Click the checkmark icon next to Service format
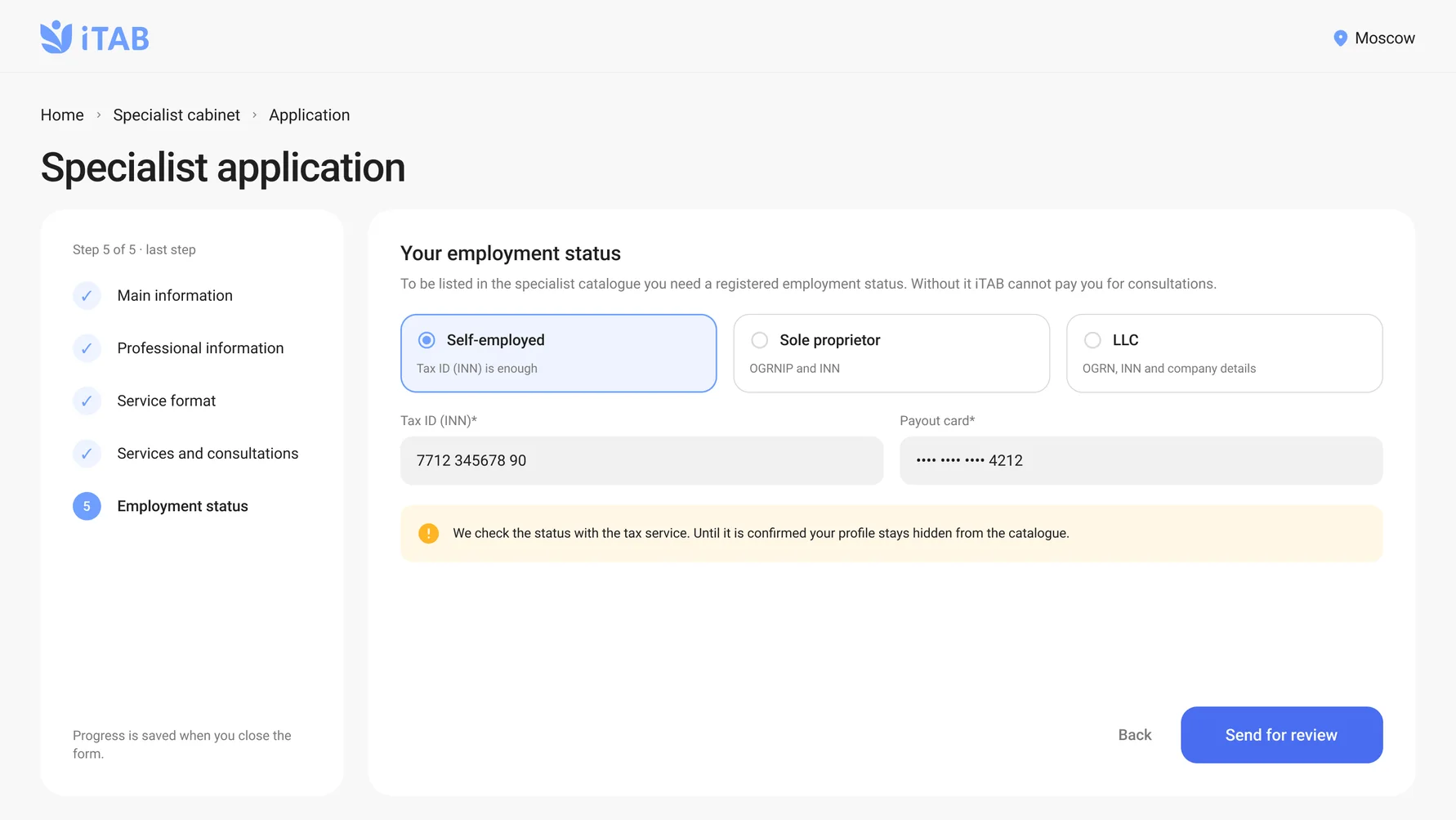This screenshot has width=1456, height=820. point(87,401)
